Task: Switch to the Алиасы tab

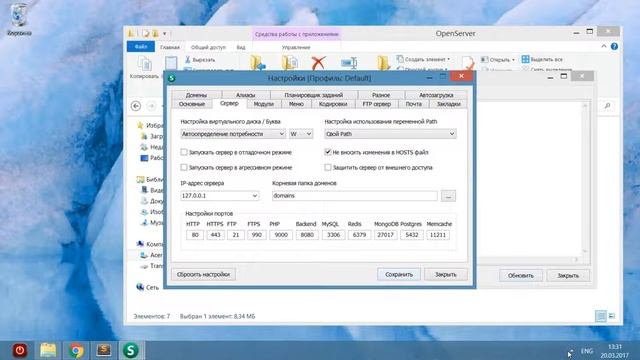Action: (246, 95)
